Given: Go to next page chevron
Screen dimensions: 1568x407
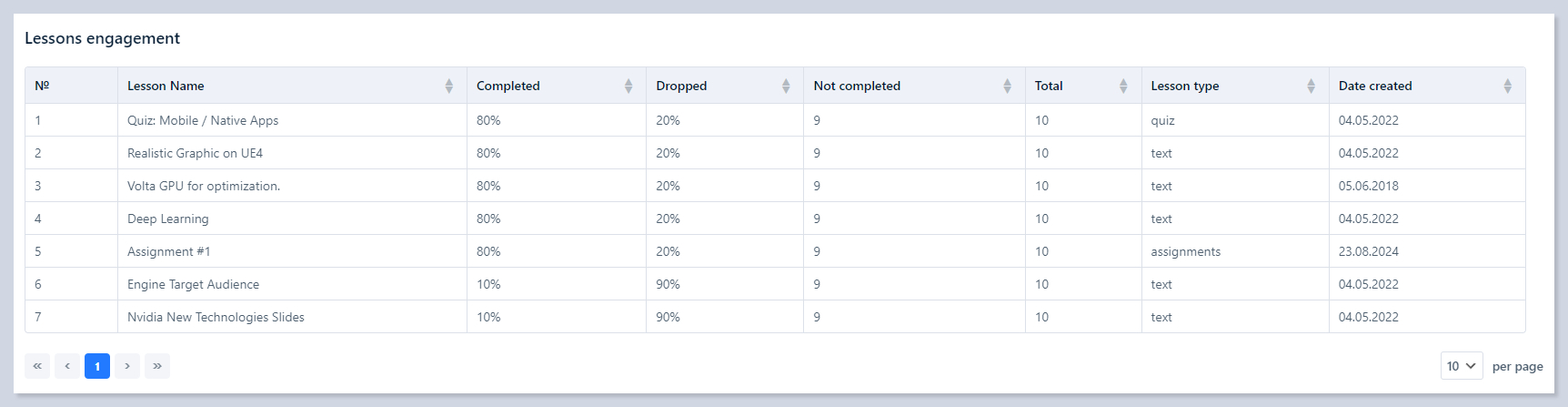Looking at the screenshot, I should coord(127,366).
